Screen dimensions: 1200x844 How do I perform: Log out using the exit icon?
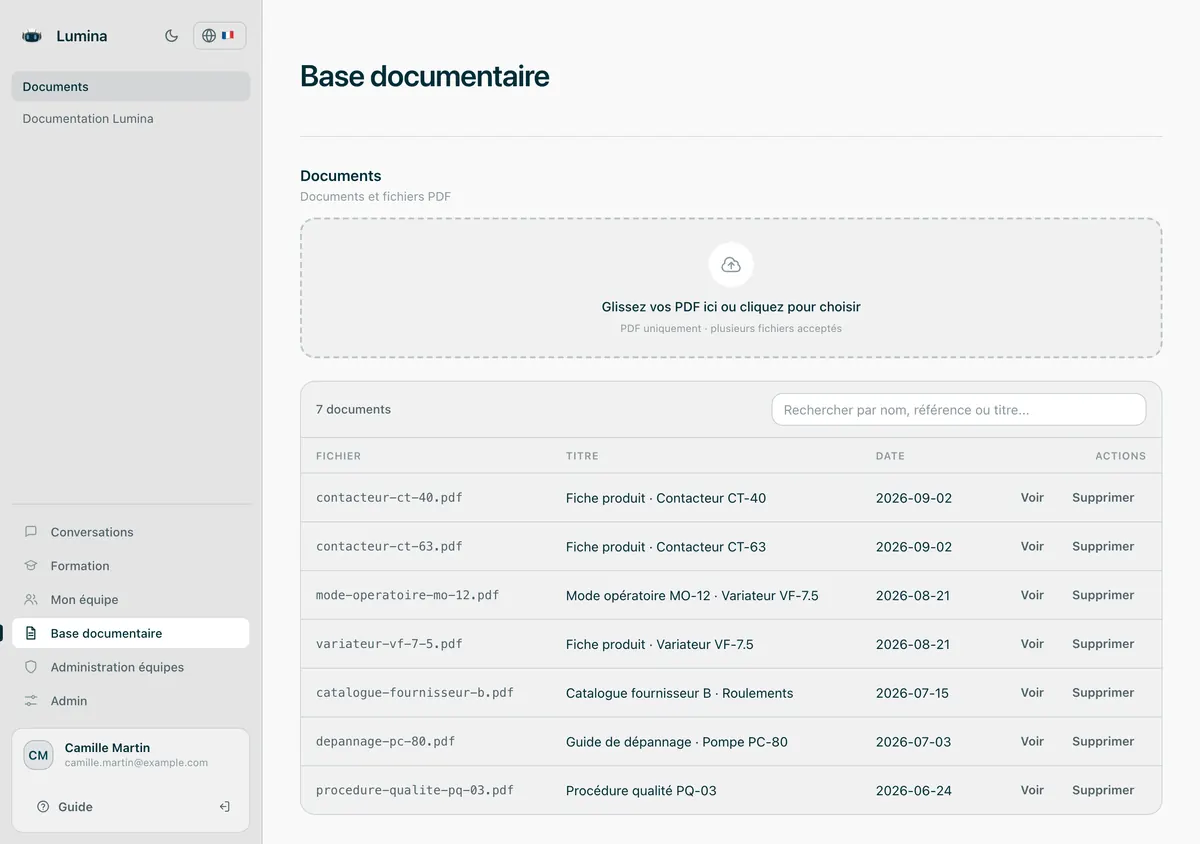pyautogui.click(x=225, y=807)
